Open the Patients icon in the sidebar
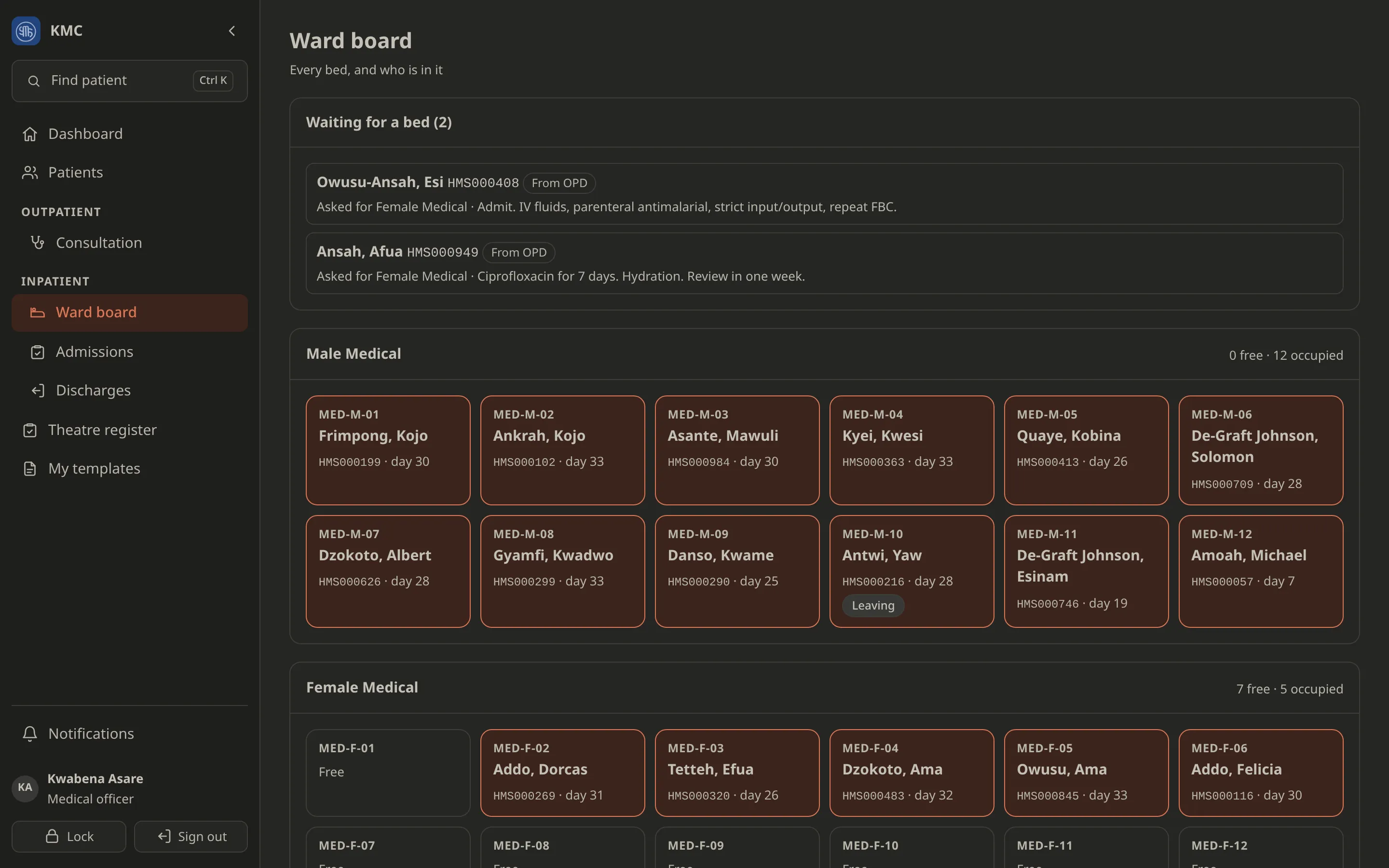The width and height of the screenshot is (1389, 868). (30, 172)
